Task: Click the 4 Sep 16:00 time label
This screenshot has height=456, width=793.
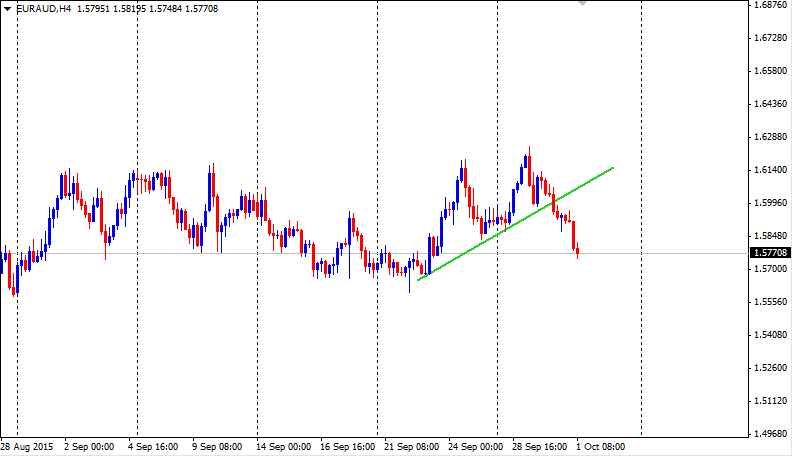Action: [x=153, y=447]
